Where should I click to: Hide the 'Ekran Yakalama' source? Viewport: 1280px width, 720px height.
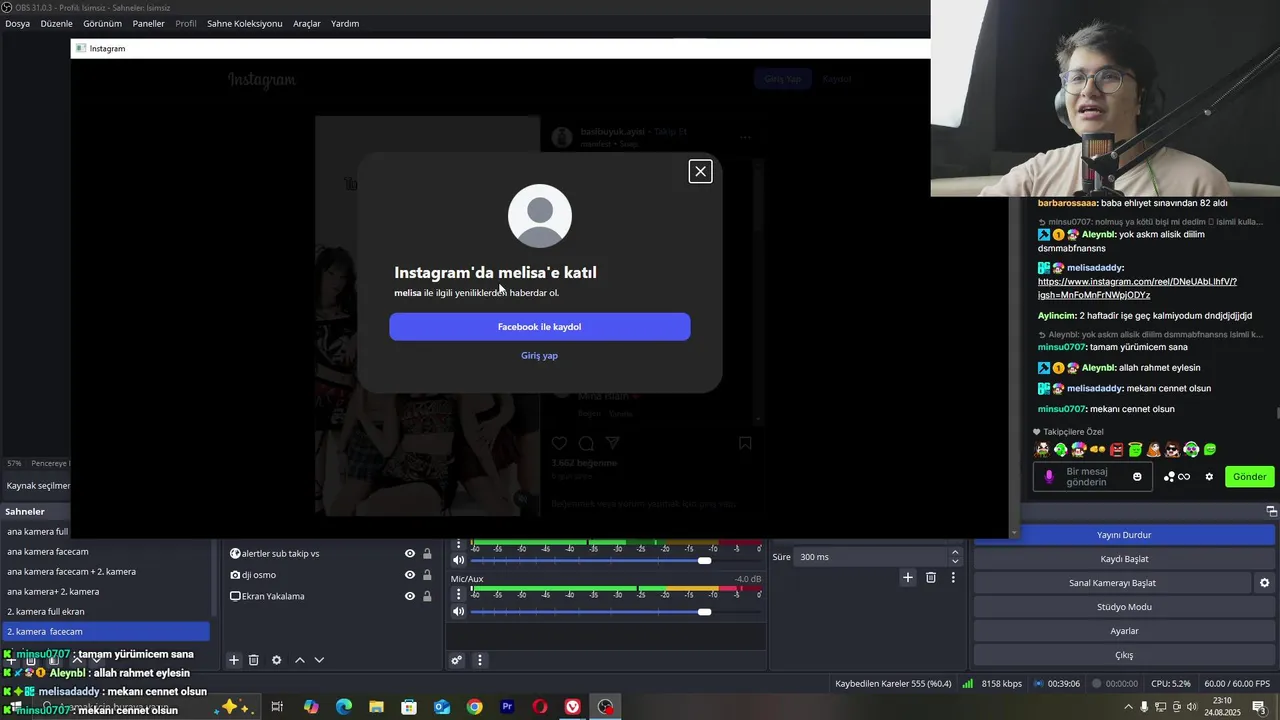pyautogui.click(x=410, y=596)
